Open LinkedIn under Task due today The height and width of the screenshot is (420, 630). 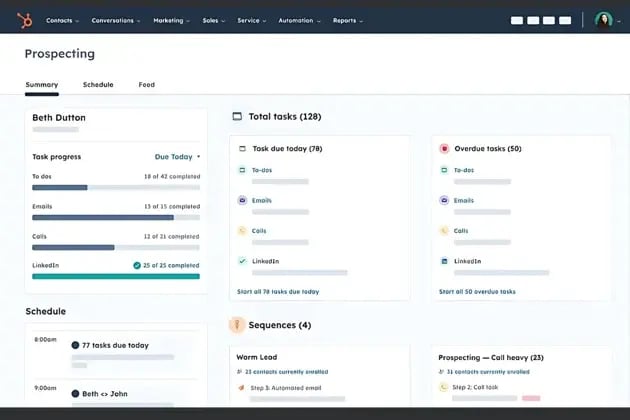tap(266, 261)
